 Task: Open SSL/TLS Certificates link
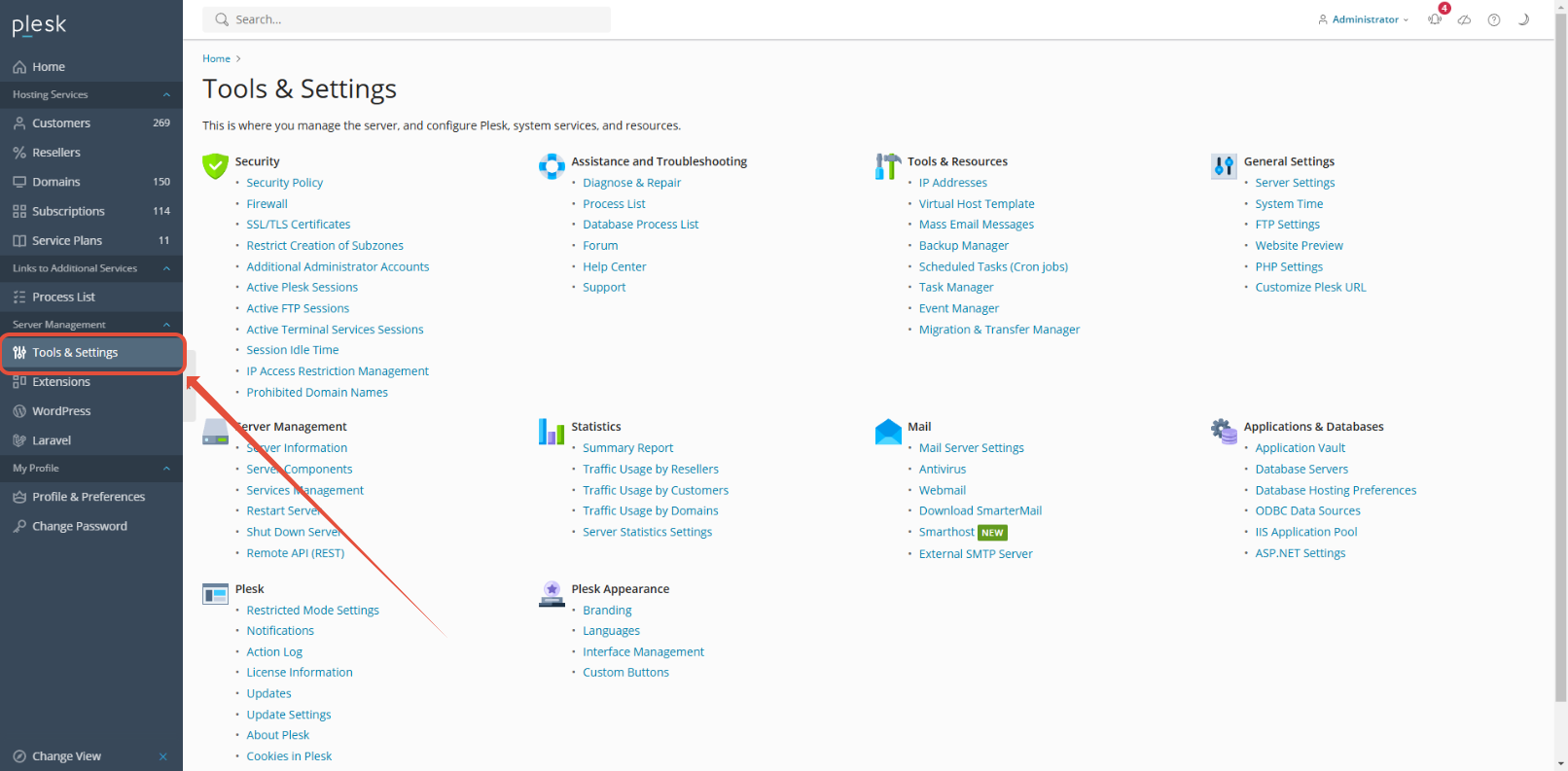[x=298, y=225]
